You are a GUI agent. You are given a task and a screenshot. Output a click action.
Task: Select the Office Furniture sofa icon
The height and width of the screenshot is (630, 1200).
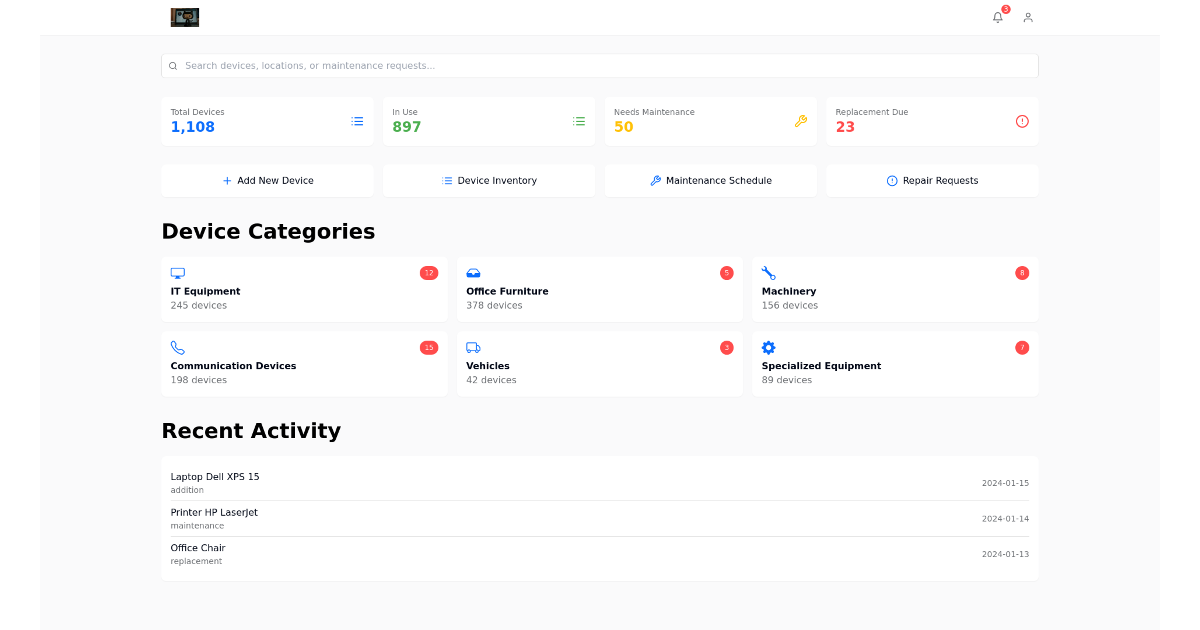pos(473,273)
